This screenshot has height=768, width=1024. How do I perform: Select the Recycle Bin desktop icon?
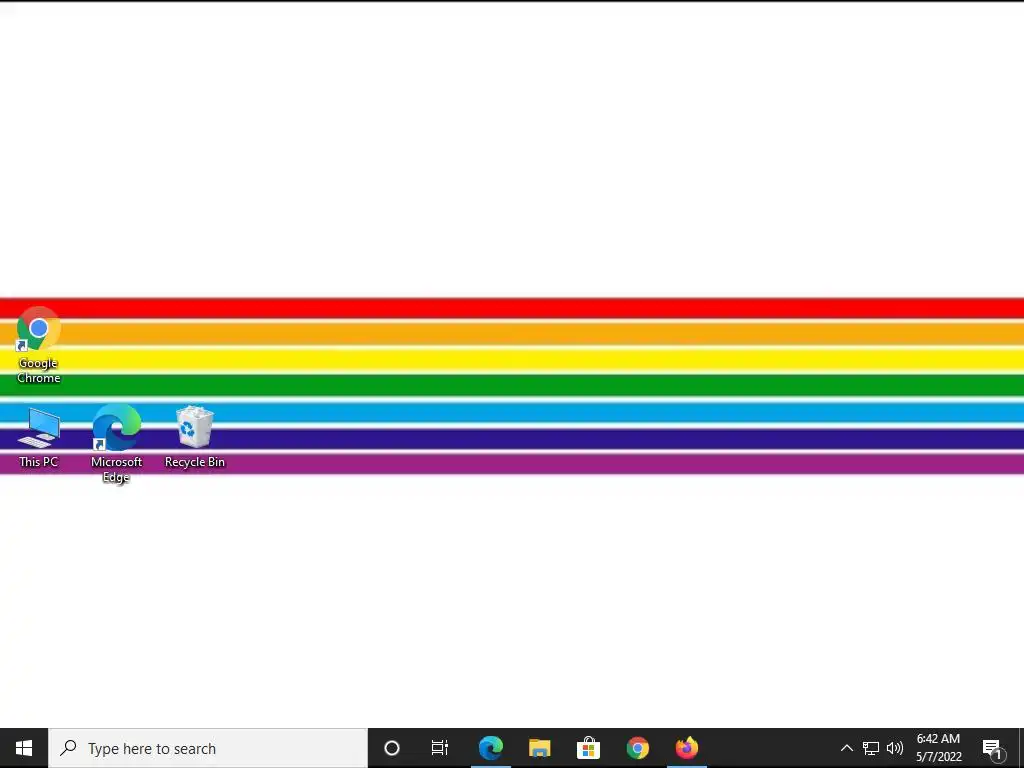click(195, 437)
